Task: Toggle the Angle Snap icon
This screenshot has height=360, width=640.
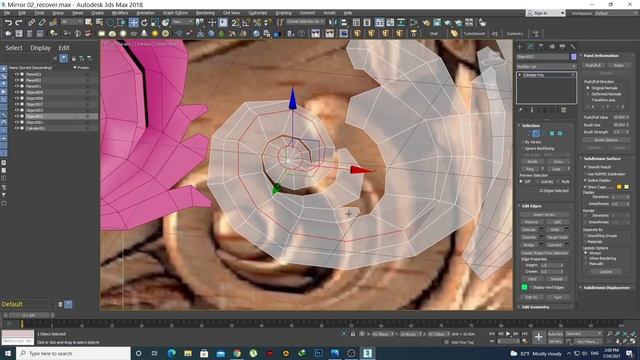Action: click(x=246, y=22)
